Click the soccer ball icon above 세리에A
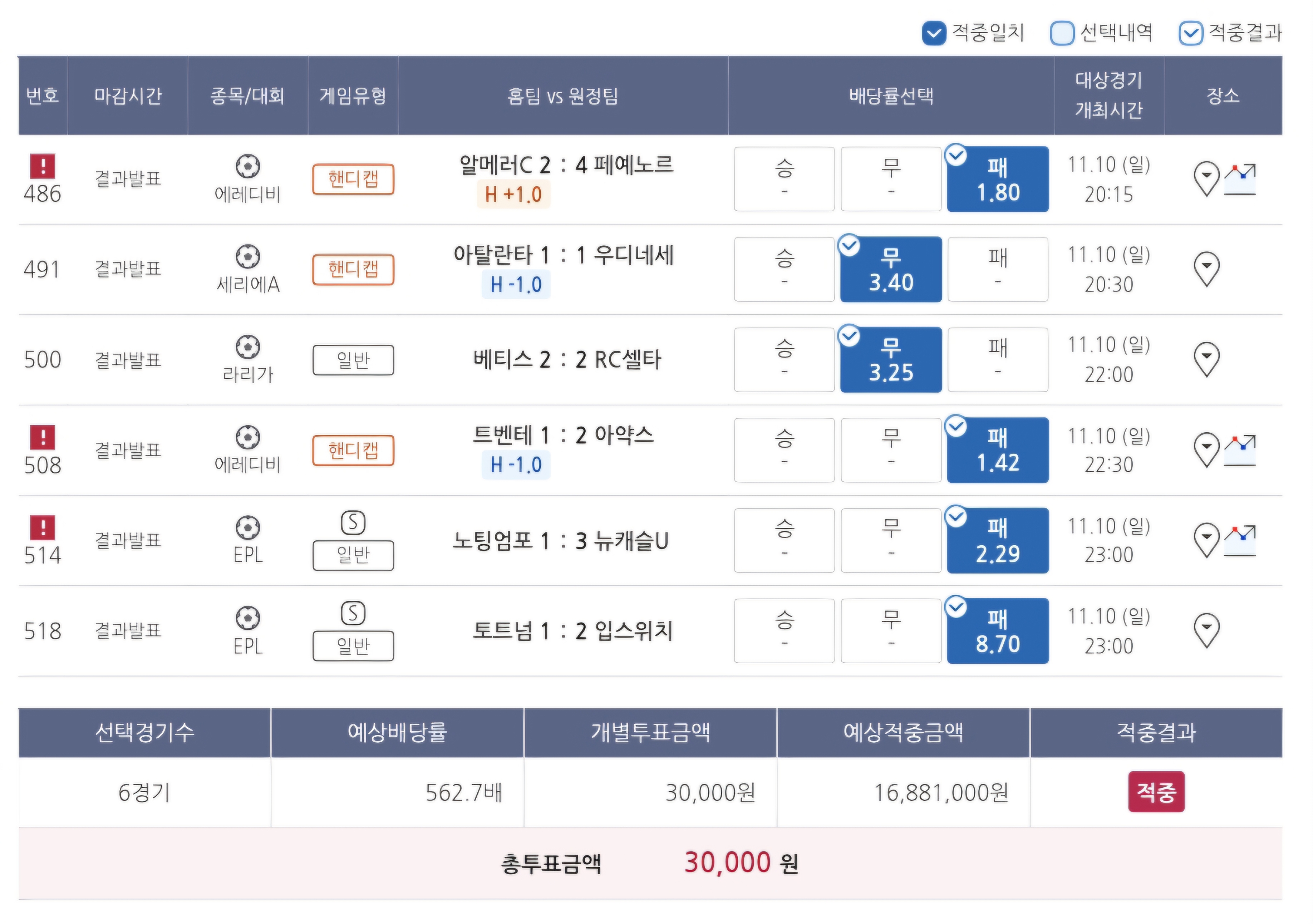Screen dimensions: 1313x924 coord(247,257)
